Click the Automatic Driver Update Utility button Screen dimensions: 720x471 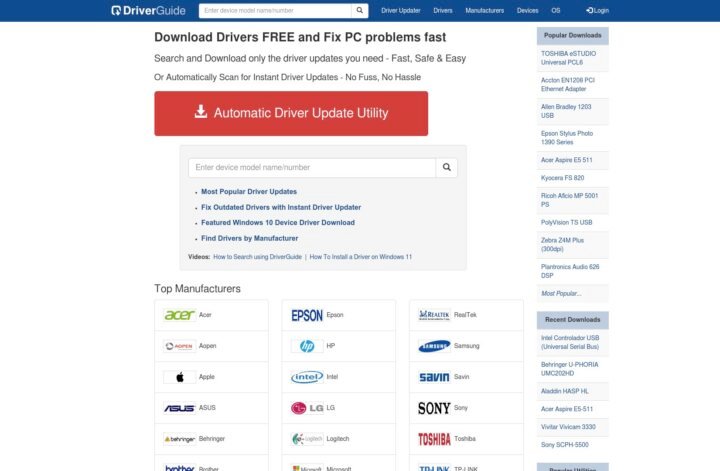tap(291, 113)
